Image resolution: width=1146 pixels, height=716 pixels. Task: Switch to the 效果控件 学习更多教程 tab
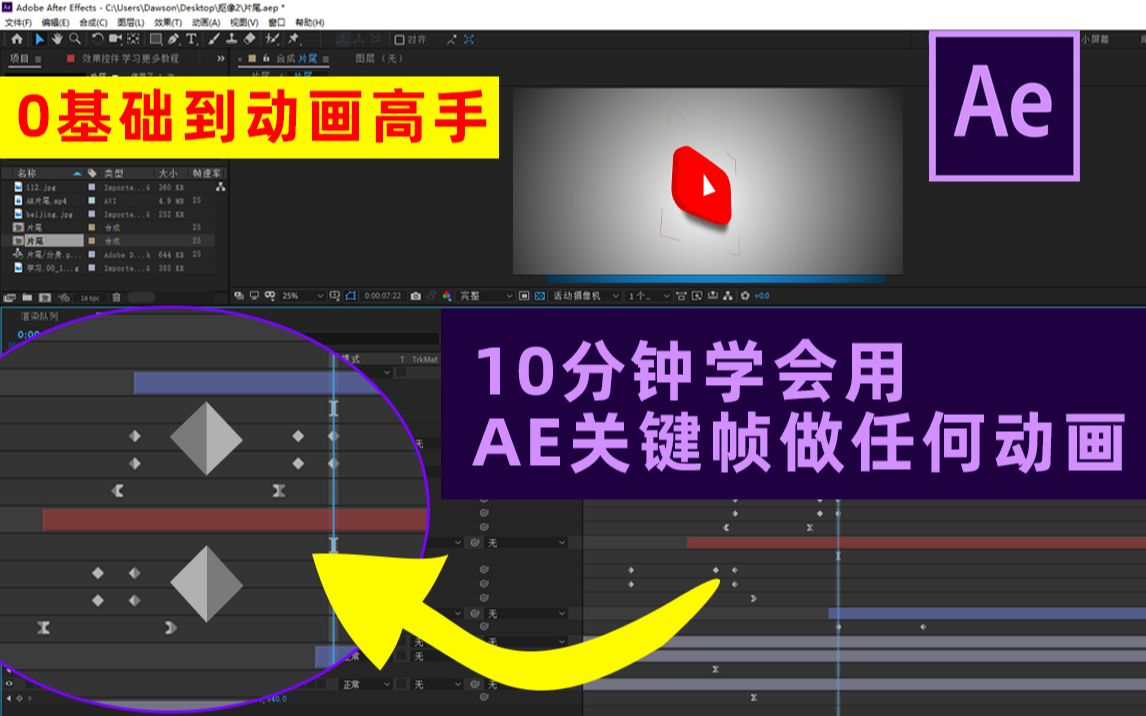tap(130, 58)
